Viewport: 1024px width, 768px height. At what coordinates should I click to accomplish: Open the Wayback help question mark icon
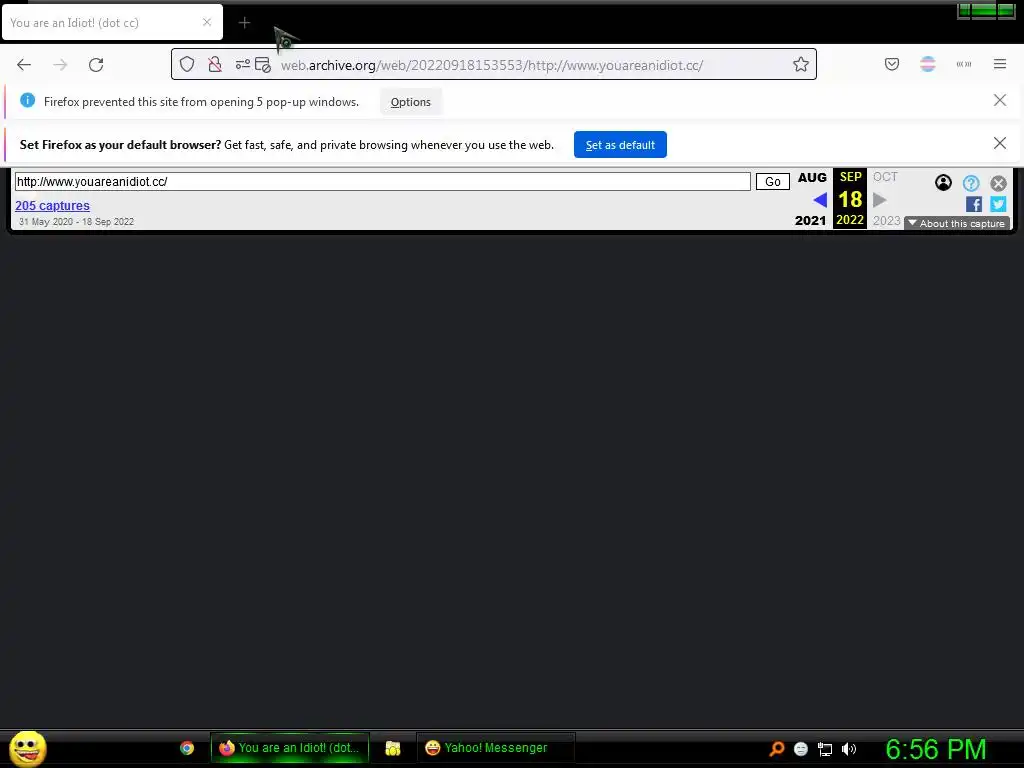click(x=971, y=184)
